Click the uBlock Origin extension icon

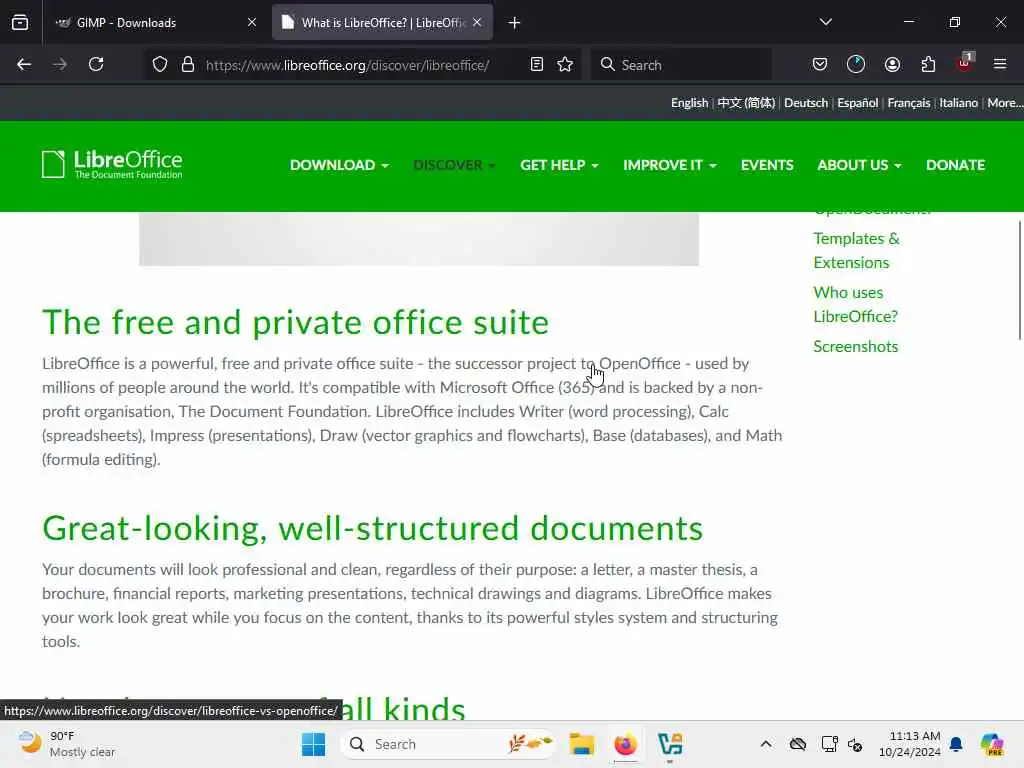pyautogui.click(x=965, y=63)
